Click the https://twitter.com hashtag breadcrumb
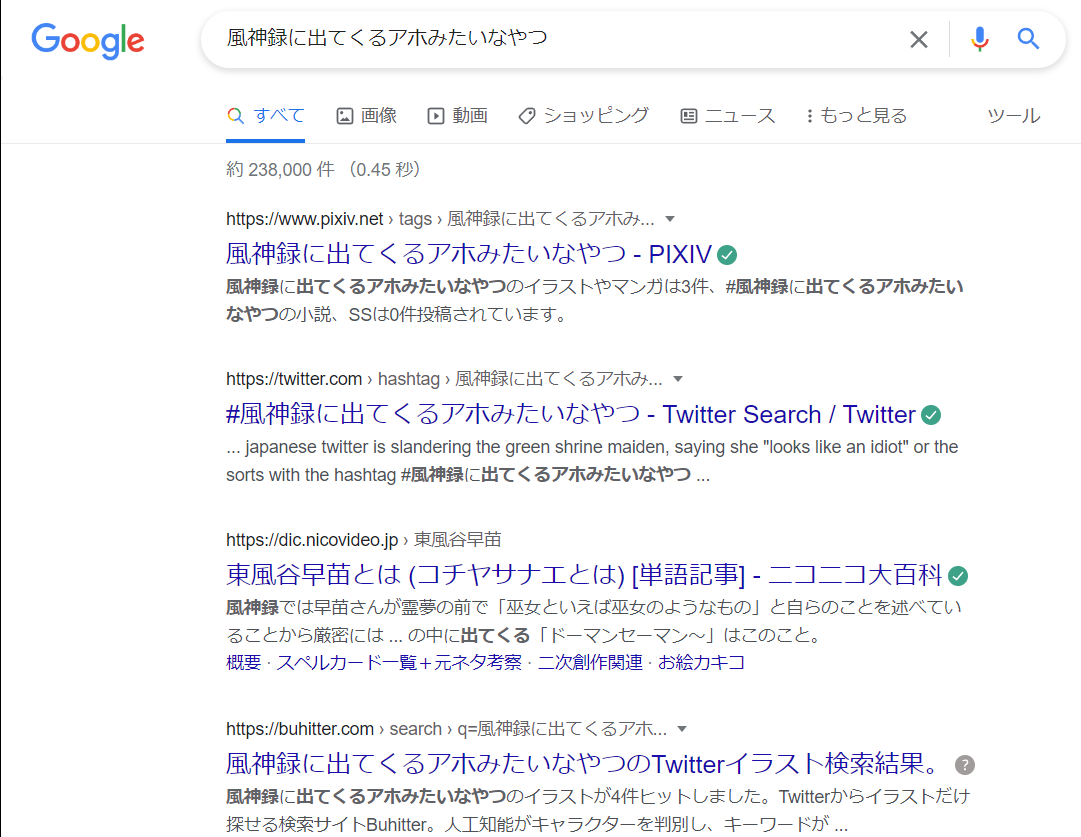 click(x=444, y=379)
